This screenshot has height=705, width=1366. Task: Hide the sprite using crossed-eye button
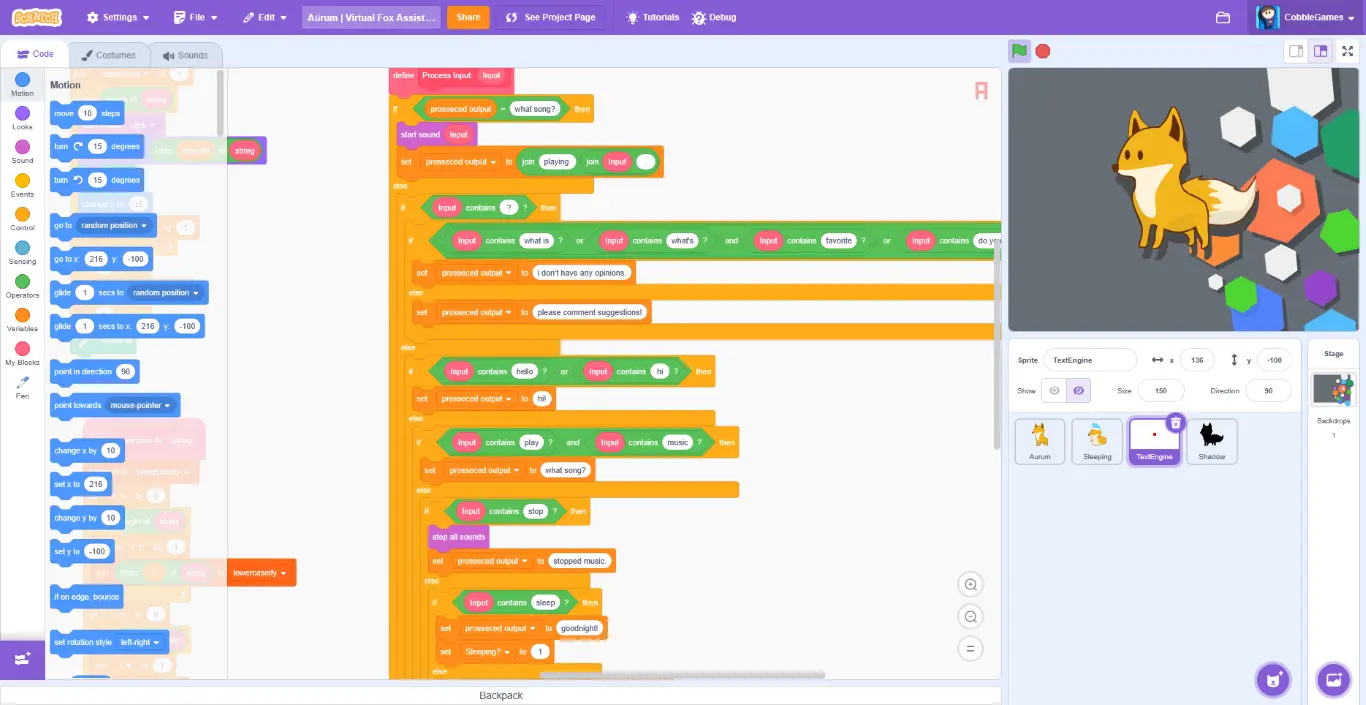[1078, 391]
